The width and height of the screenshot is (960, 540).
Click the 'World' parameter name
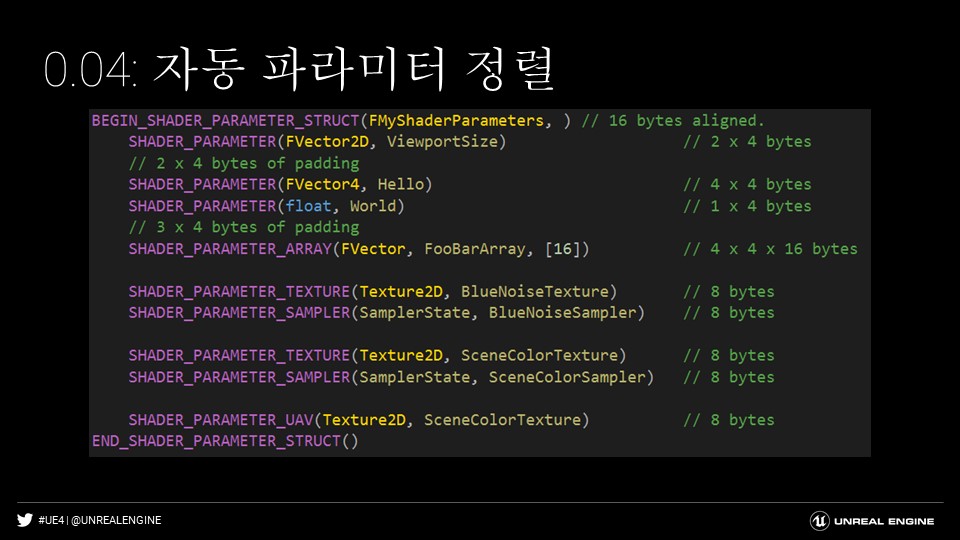[373, 206]
